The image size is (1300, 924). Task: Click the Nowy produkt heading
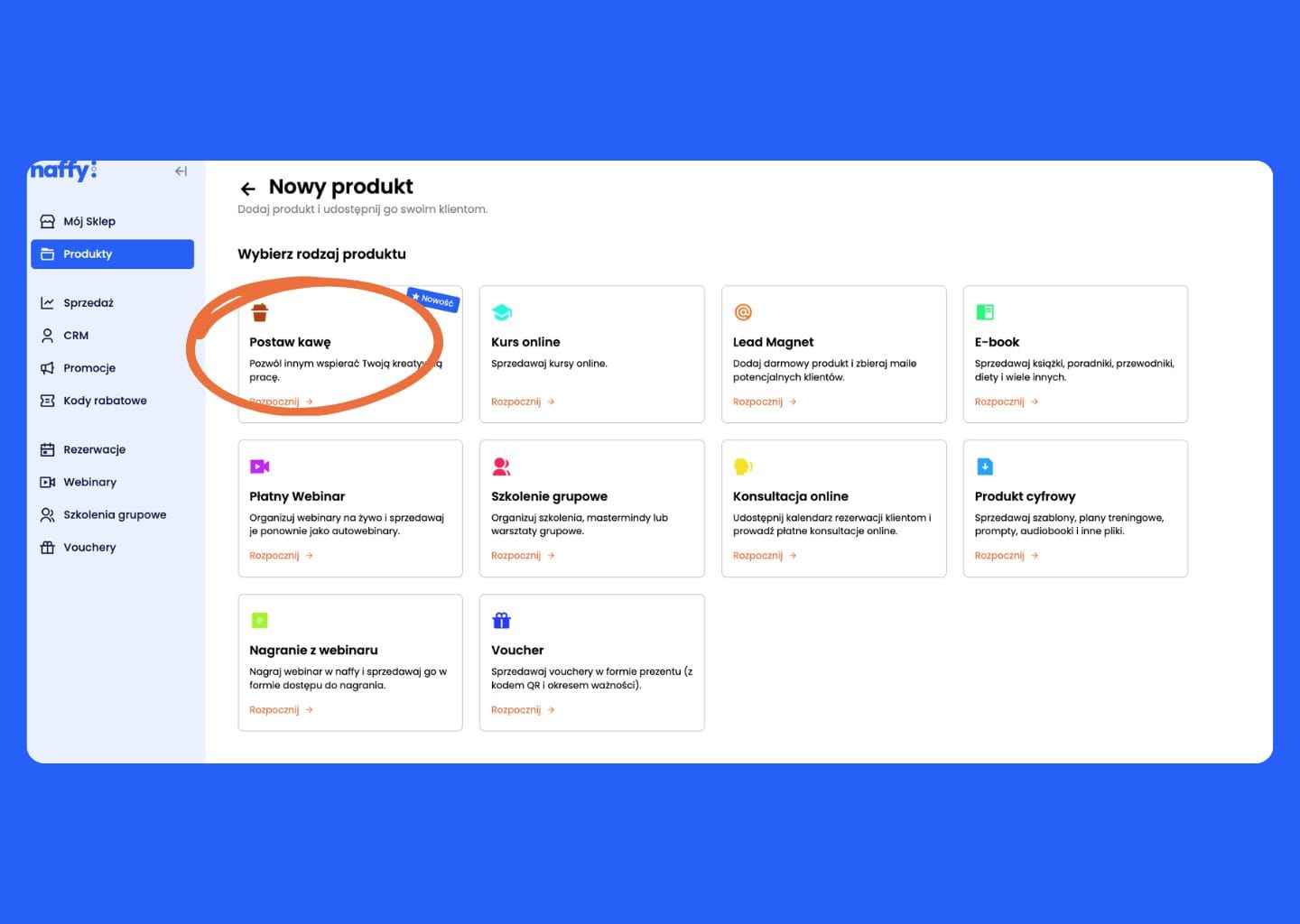(x=340, y=187)
